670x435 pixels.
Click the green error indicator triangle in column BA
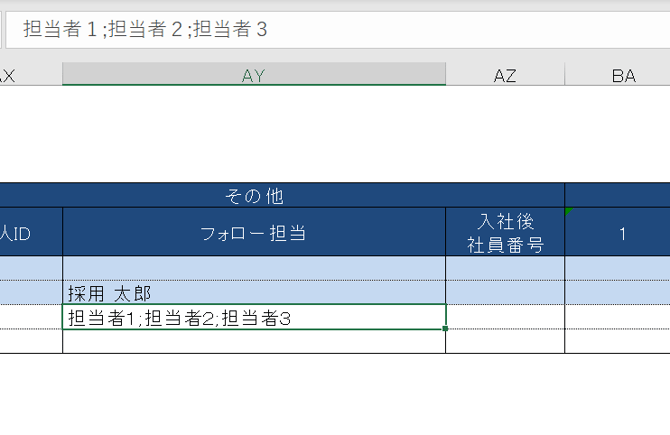(x=570, y=212)
